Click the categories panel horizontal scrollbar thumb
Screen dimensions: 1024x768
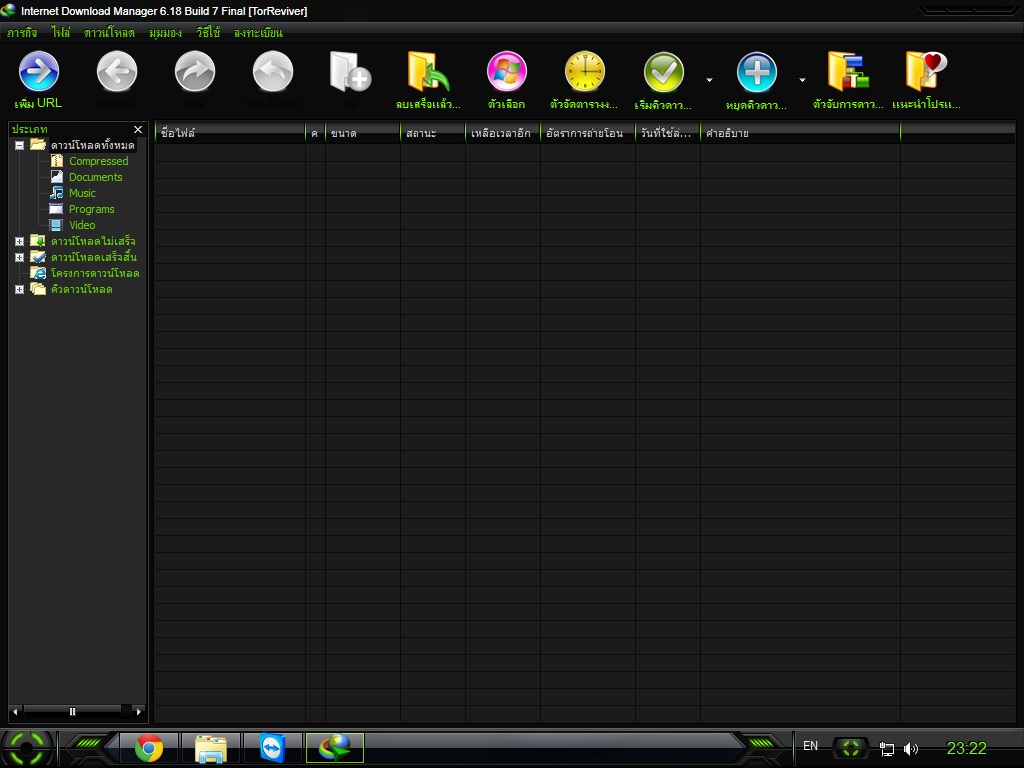pos(72,712)
